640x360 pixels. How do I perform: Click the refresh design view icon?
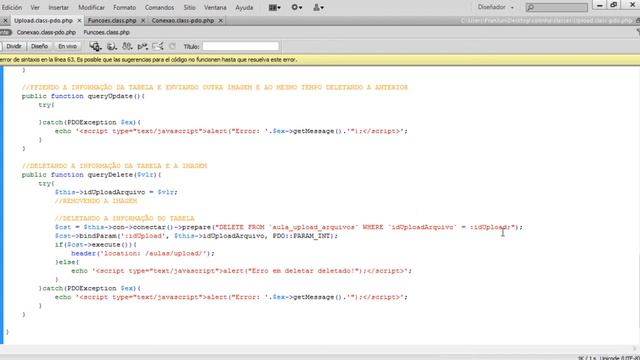pyautogui.click(x=172, y=47)
